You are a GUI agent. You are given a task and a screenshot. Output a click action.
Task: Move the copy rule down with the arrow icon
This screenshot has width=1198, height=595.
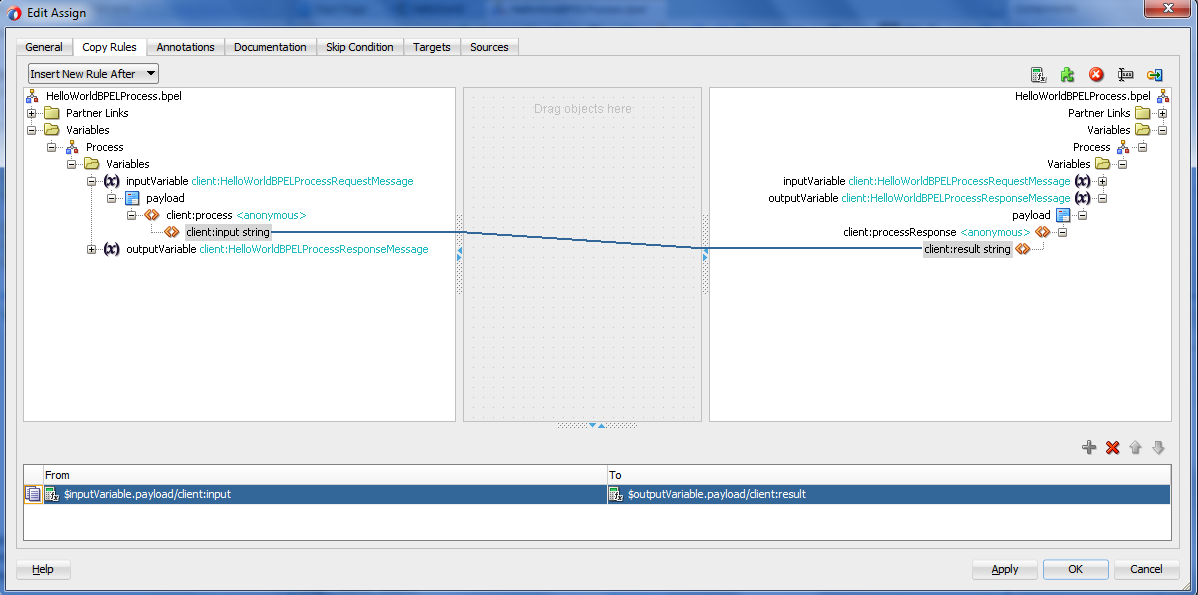pyautogui.click(x=1158, y=447)
